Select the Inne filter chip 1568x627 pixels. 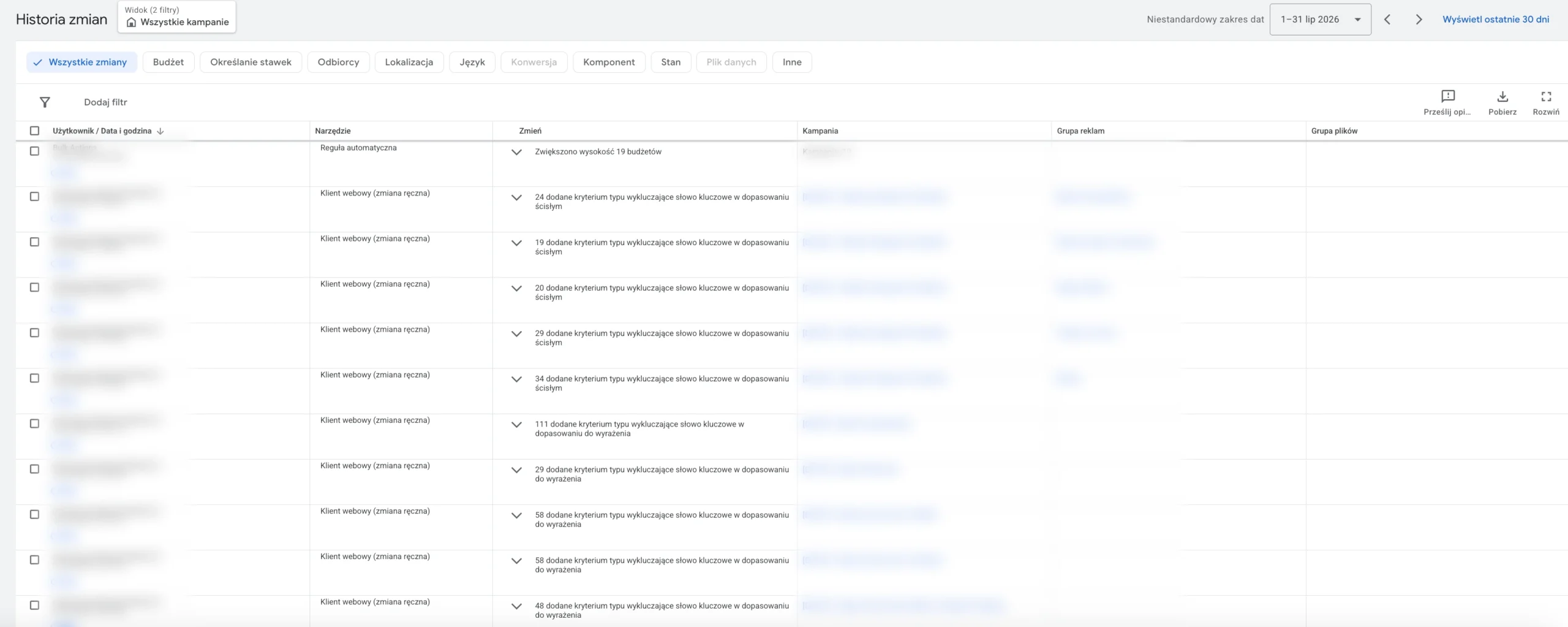(x=792, y=62)
